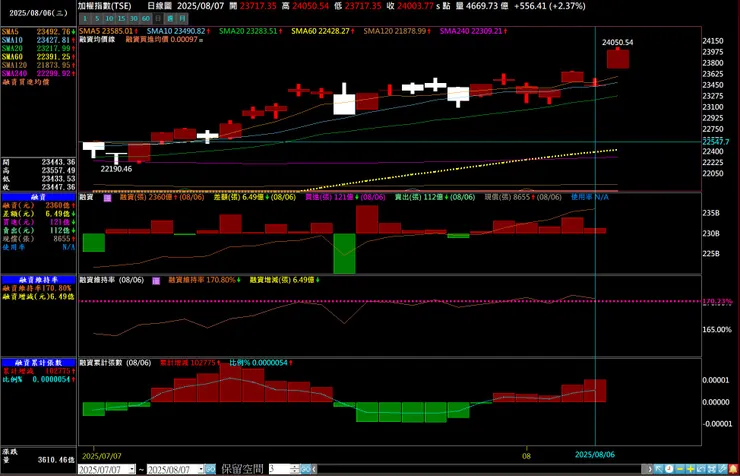Click the 加權指數(TSE) chart title

(x=105, y=6)
